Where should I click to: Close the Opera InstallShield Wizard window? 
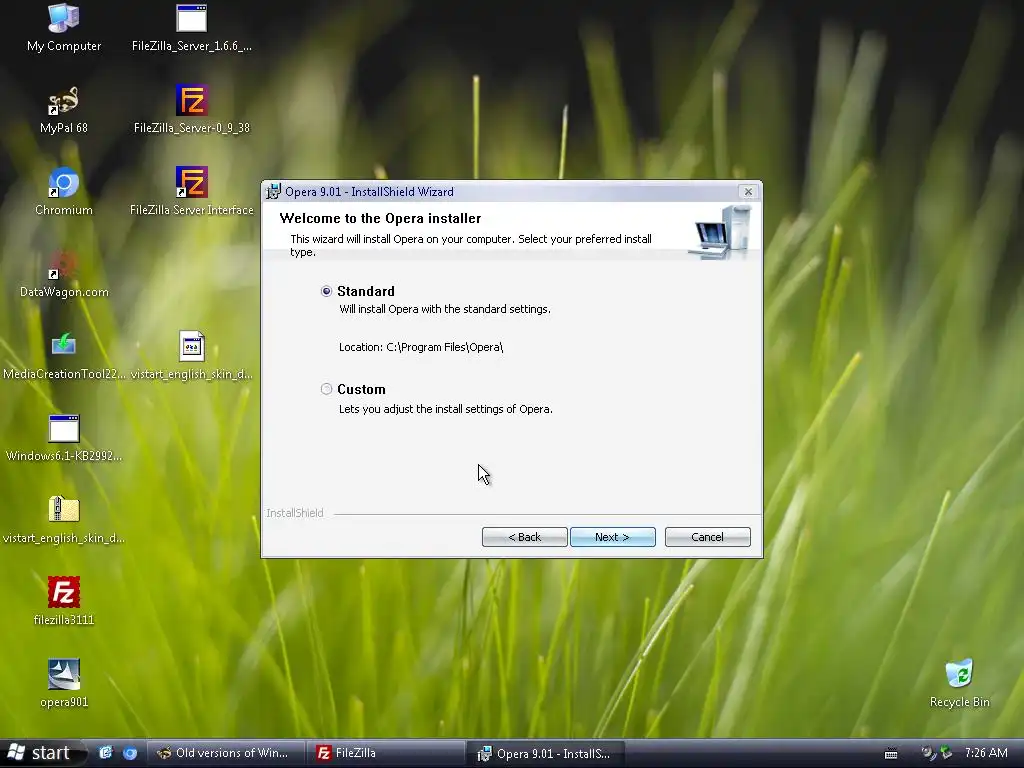748,191
